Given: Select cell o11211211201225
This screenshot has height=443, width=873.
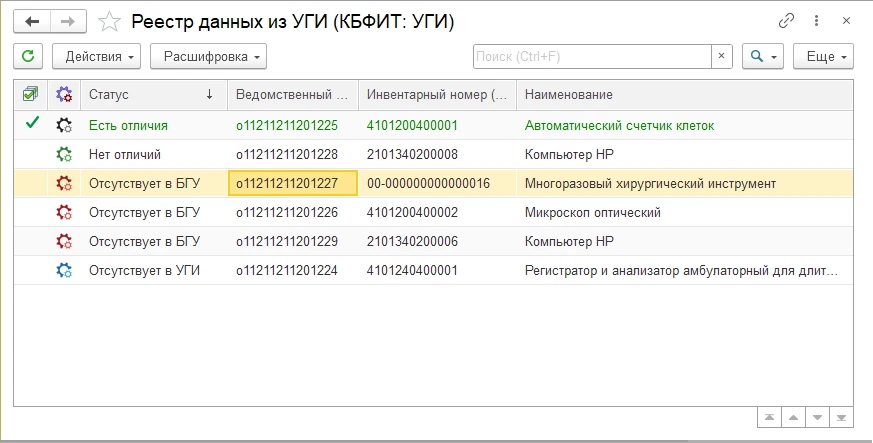Looking at the screenshot, I should (293, 125).
